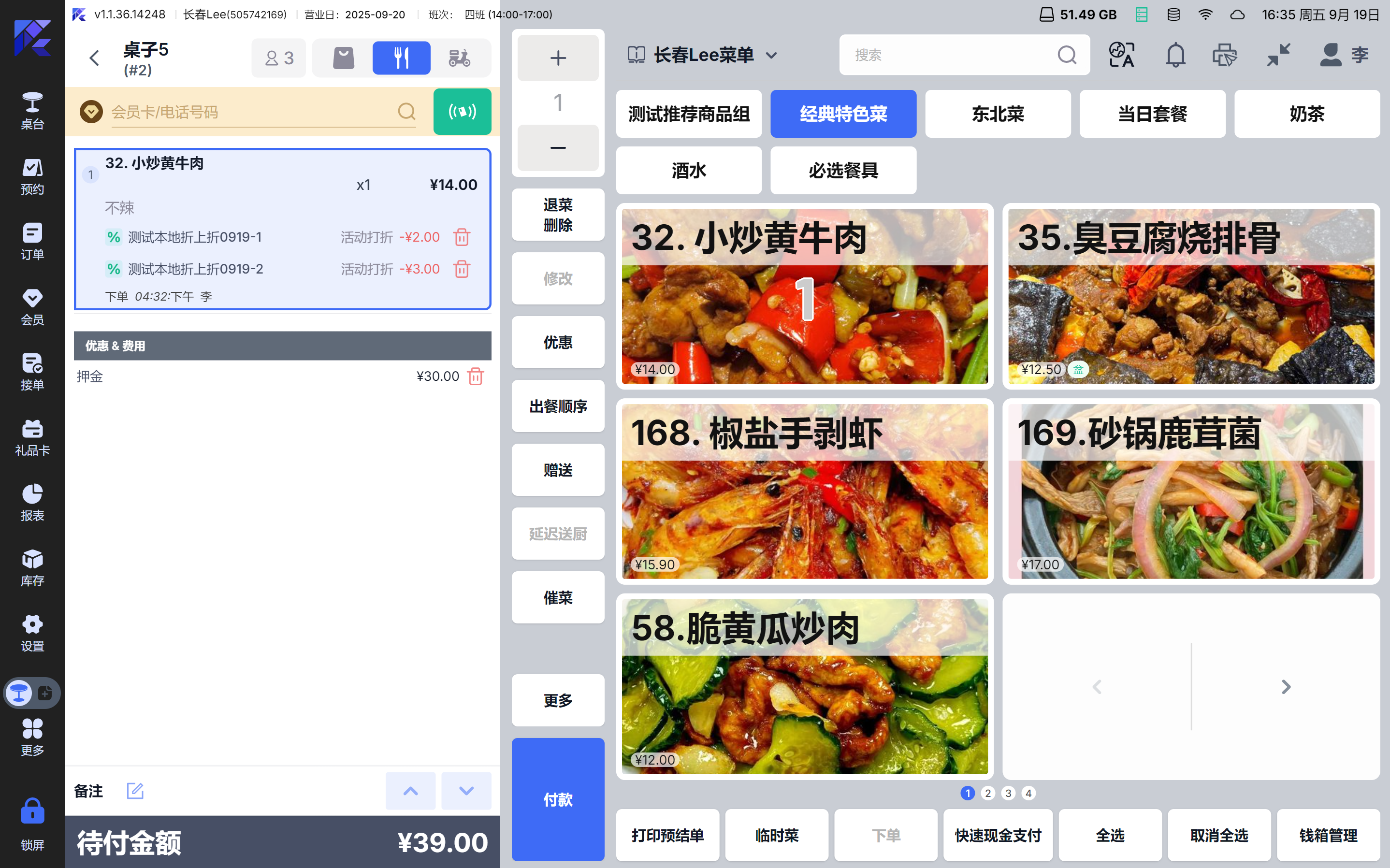Screen dimensions: 1390x868
Task: Click the 快速现金支付 button
Action: pos(998,835)
